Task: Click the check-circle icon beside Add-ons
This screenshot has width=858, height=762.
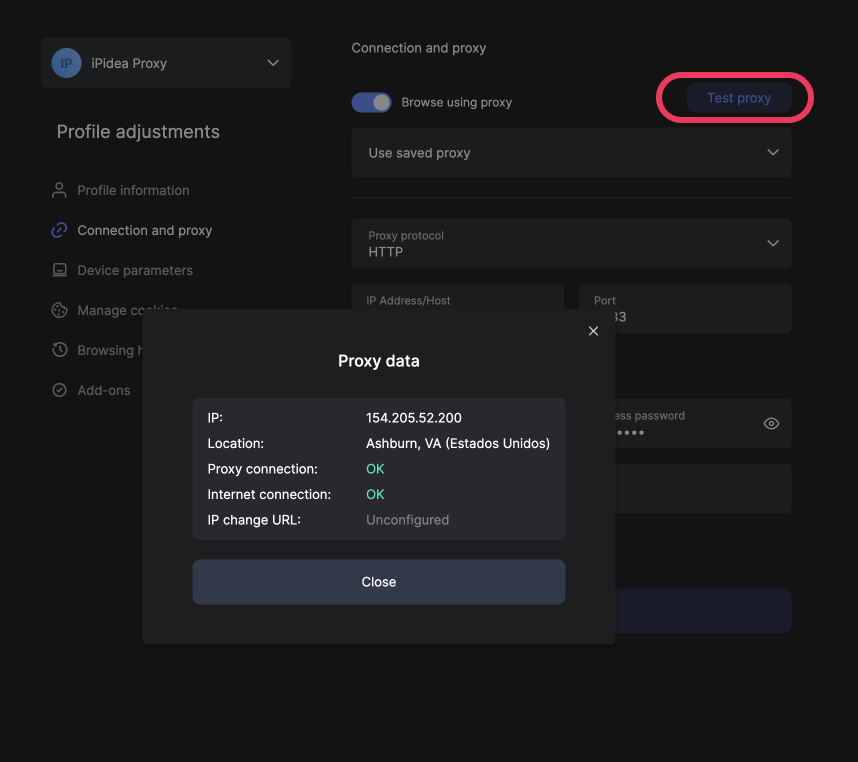Action: coord(59,390)
